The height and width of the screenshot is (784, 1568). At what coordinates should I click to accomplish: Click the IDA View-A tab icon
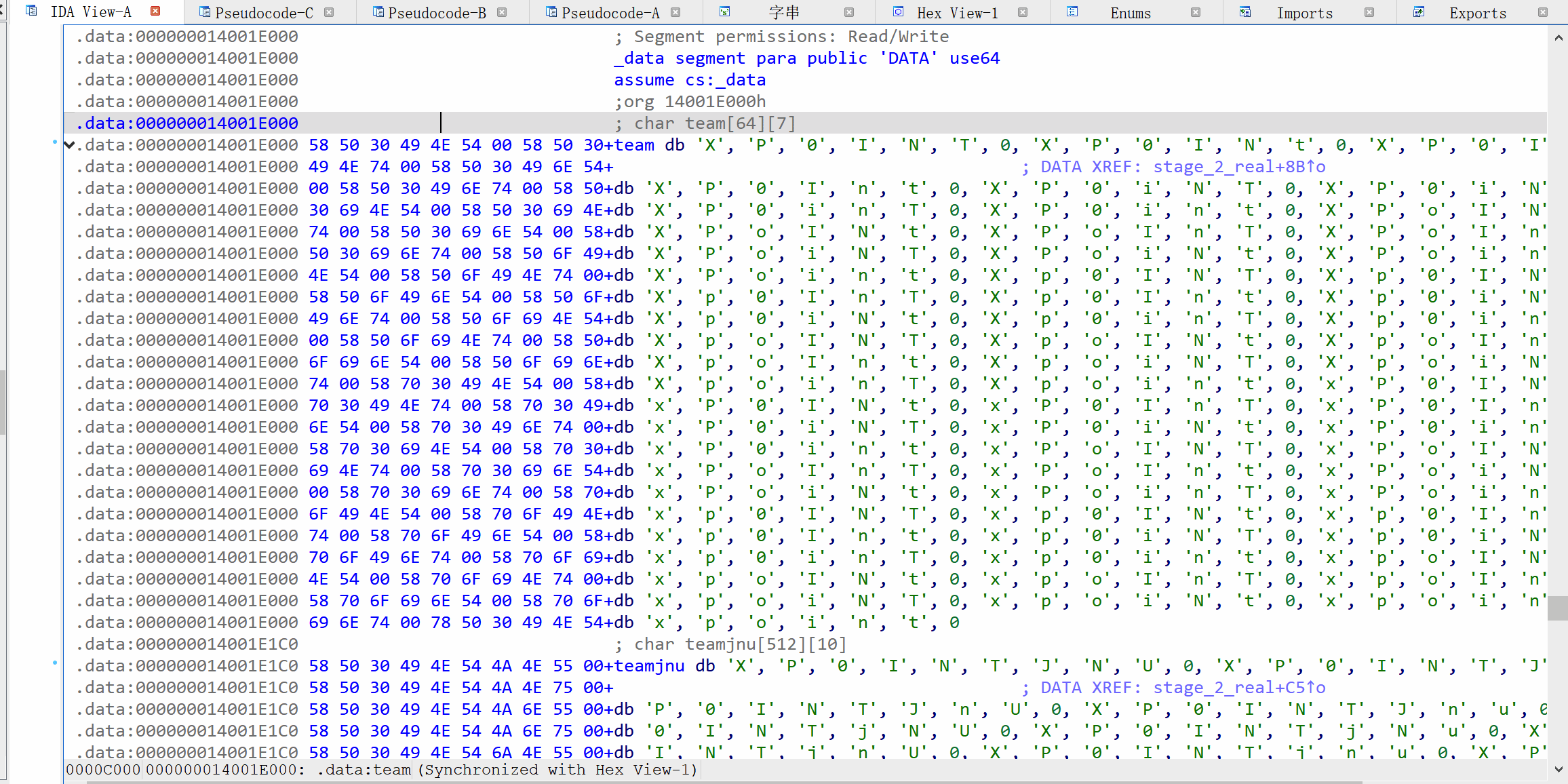click(31, 11)
